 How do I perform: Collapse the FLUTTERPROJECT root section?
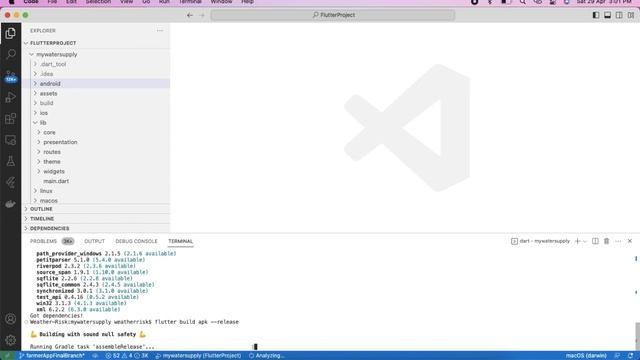pos(96,43)
